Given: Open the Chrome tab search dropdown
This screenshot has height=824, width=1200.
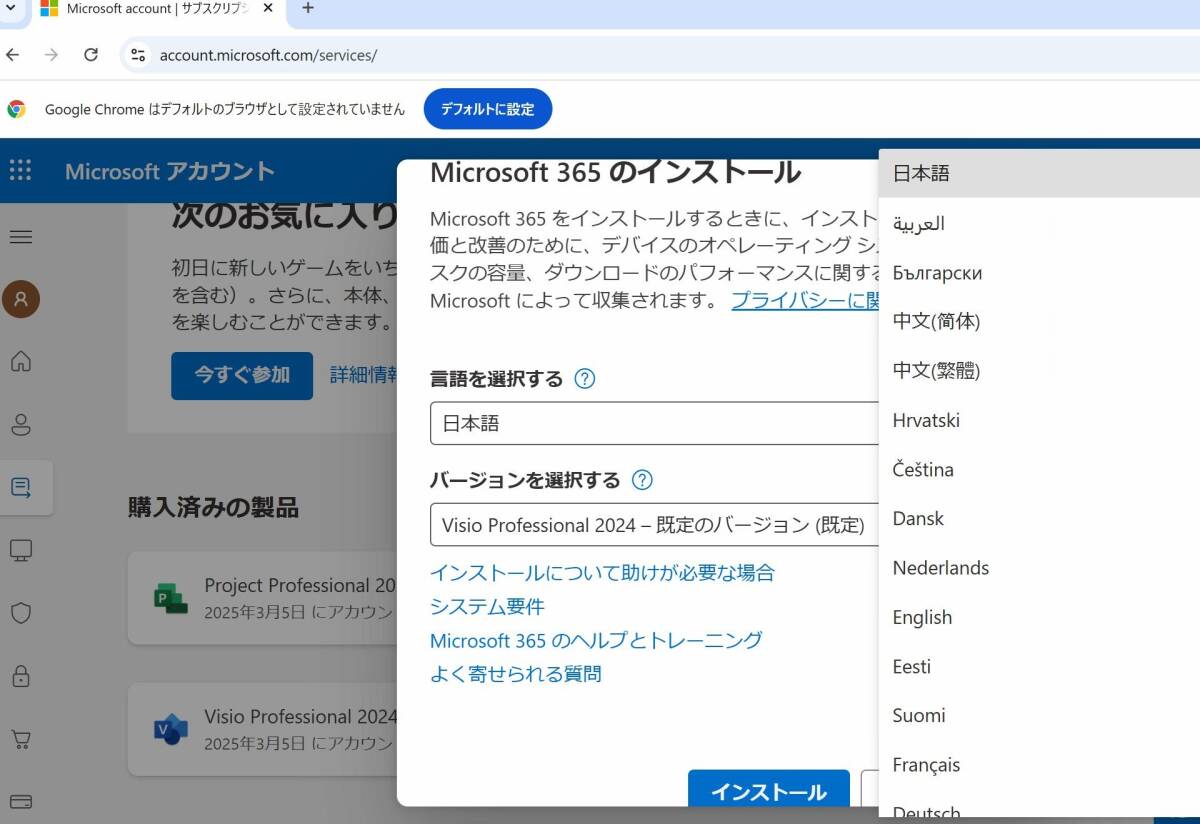Looking at the screenshot, I should click(x=11, y=7).
